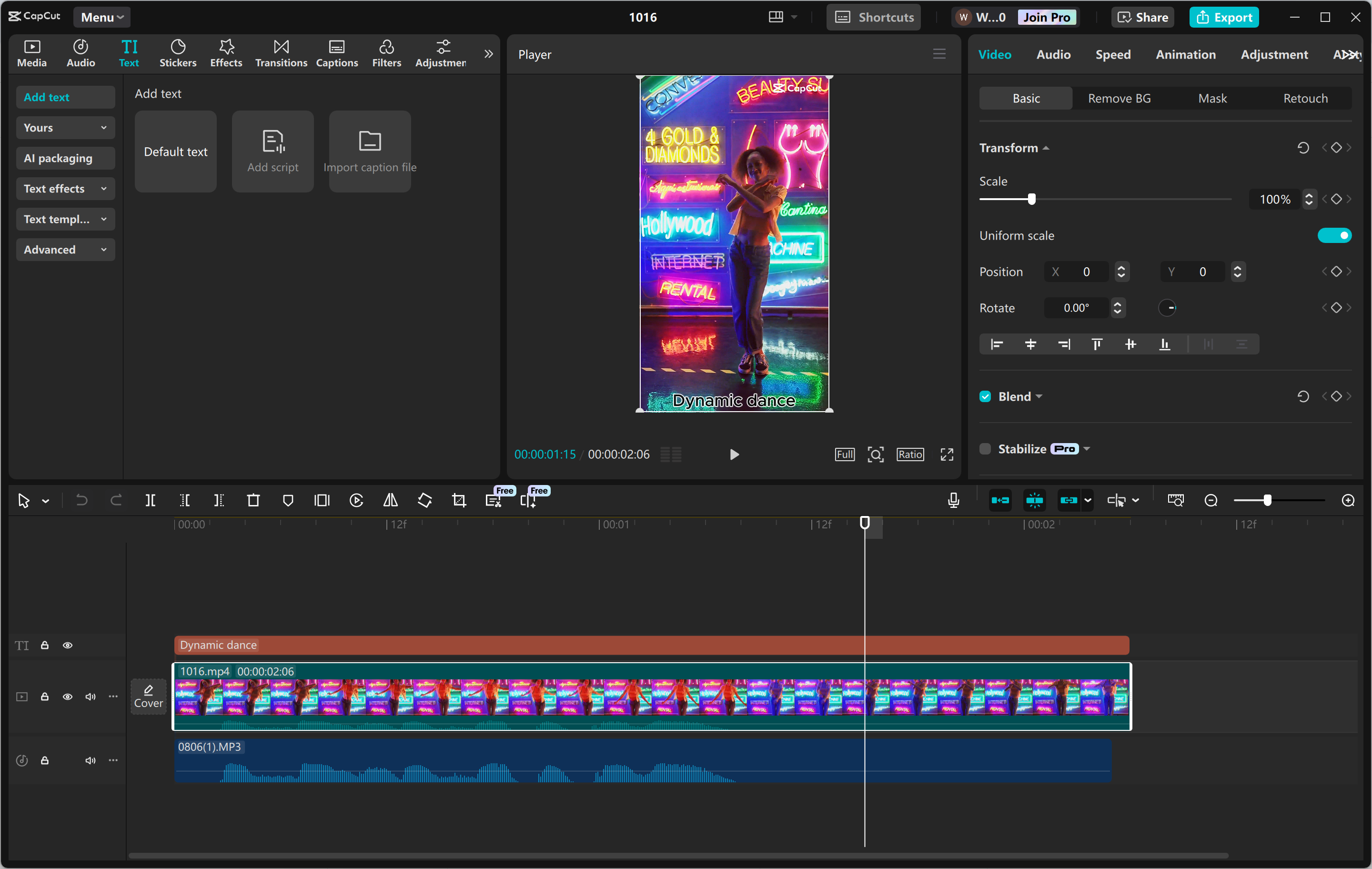Screen dimensions: 1372x869
Task: Hide the Dynamic dance text track
Action: tap(68, 645)
